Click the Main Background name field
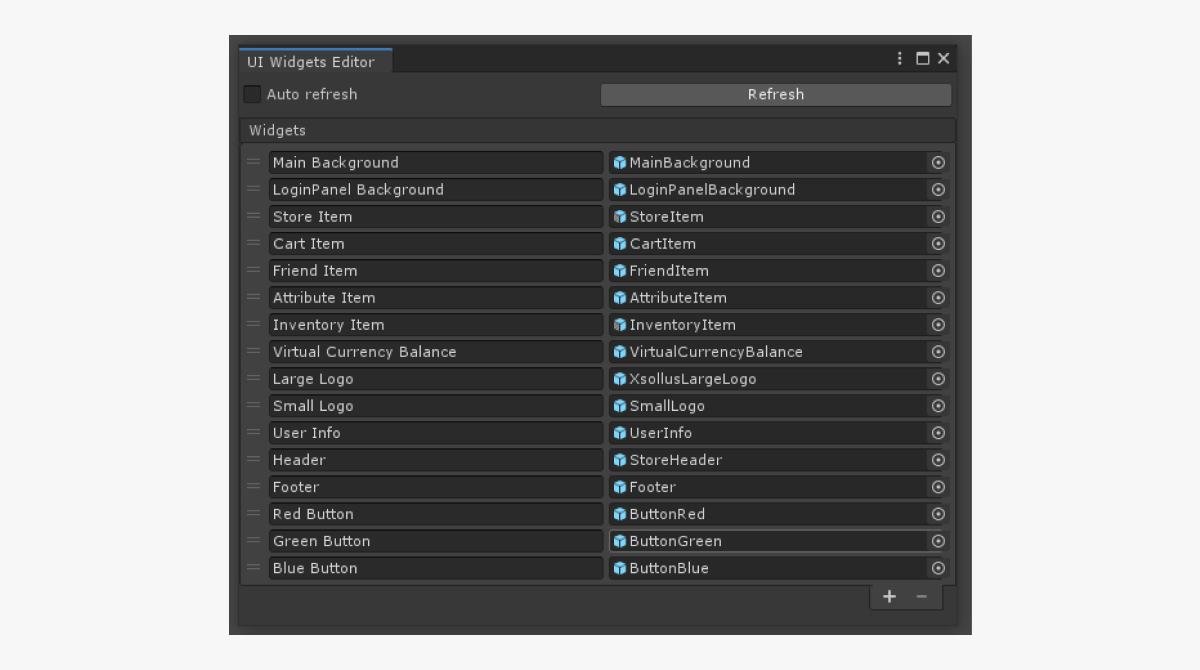The height and width of the screenshot is (670, 1200). pos(435,163)
